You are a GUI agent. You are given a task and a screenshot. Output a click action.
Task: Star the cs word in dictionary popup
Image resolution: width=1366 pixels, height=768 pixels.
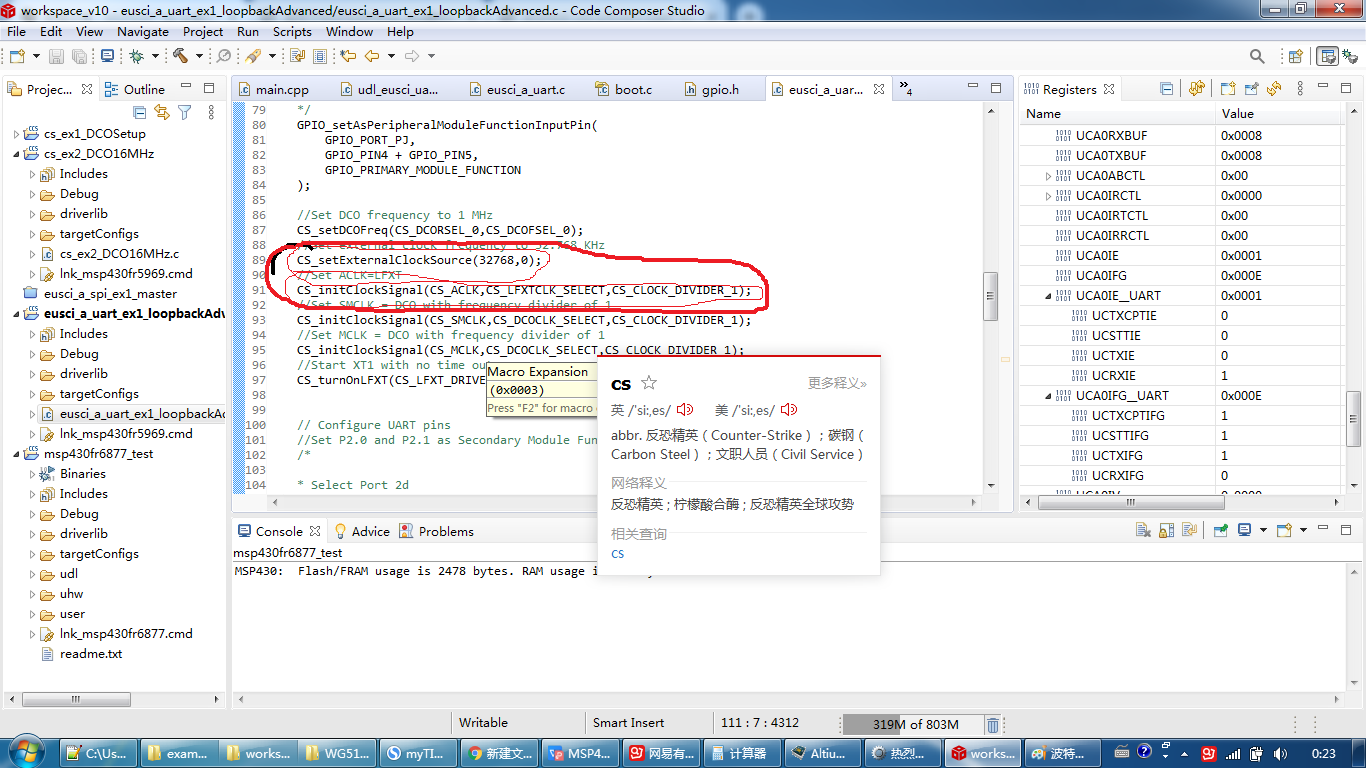pos(649,383)
